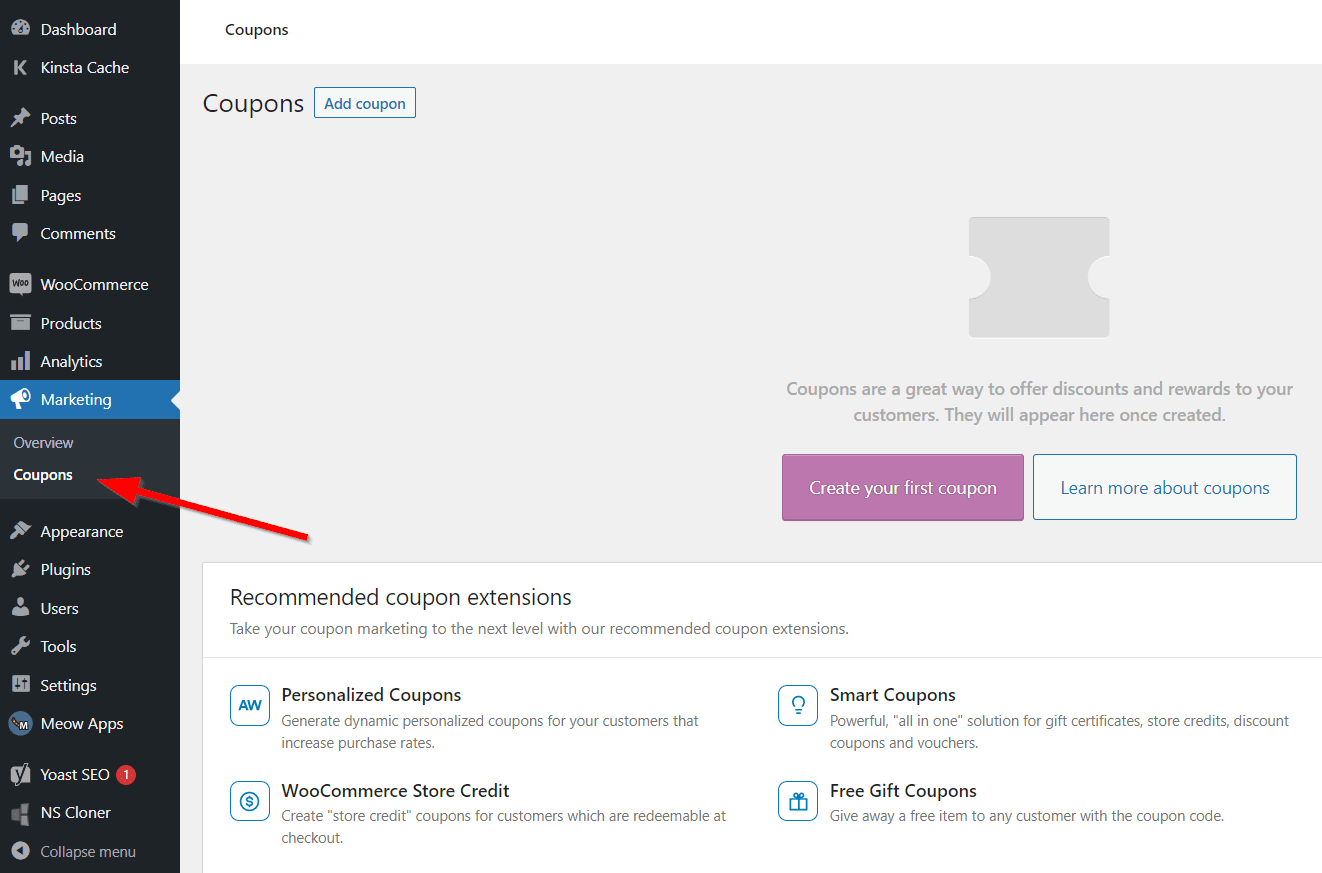Open the Overview submenu item under Marketing

(x=43, y=442)
